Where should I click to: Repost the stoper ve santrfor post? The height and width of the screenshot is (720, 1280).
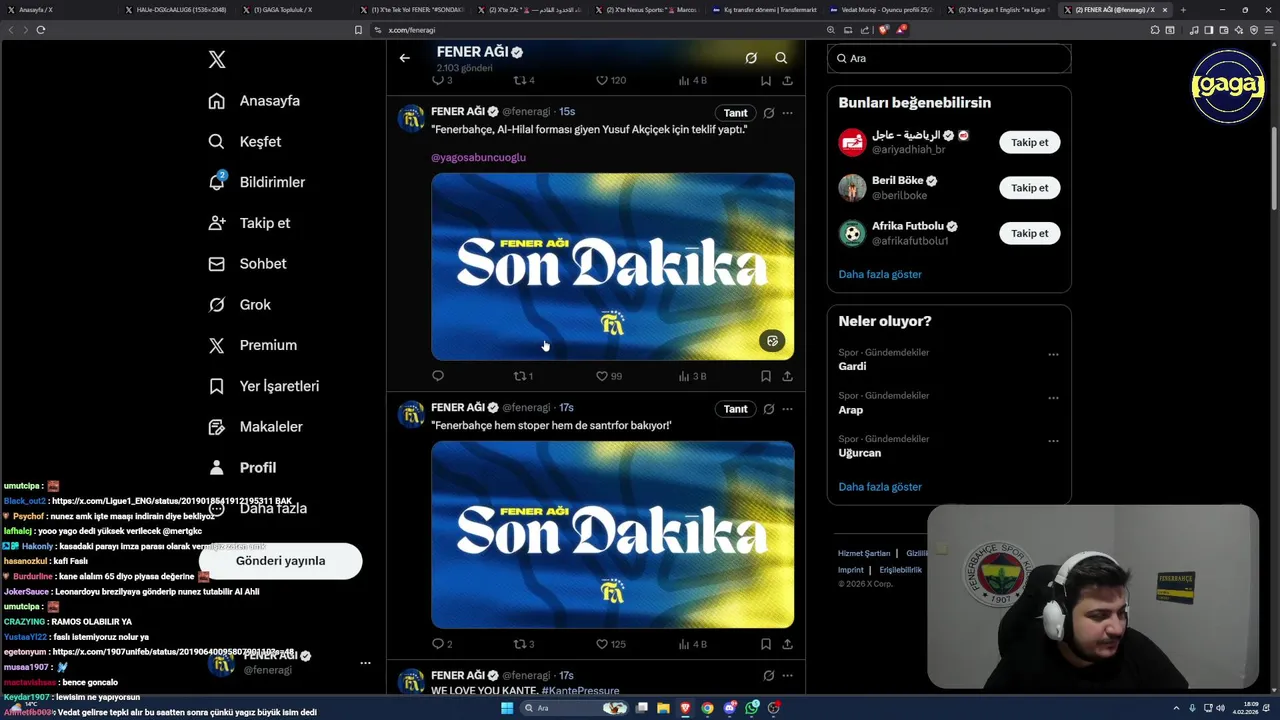coord(523,644)
